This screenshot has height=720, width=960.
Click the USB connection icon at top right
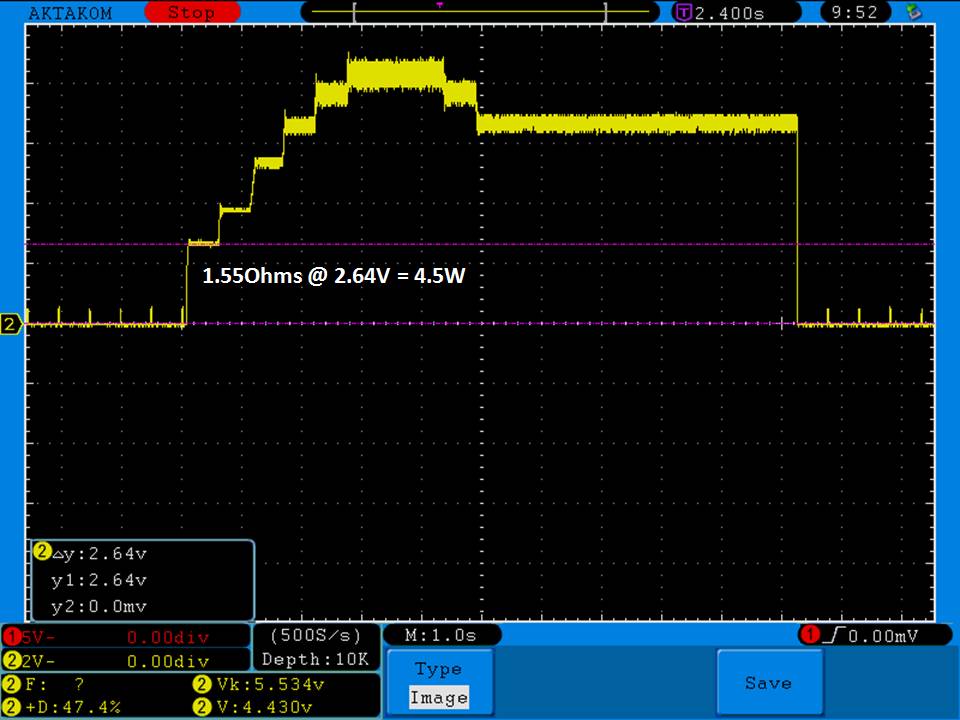[x=912, y=12]
